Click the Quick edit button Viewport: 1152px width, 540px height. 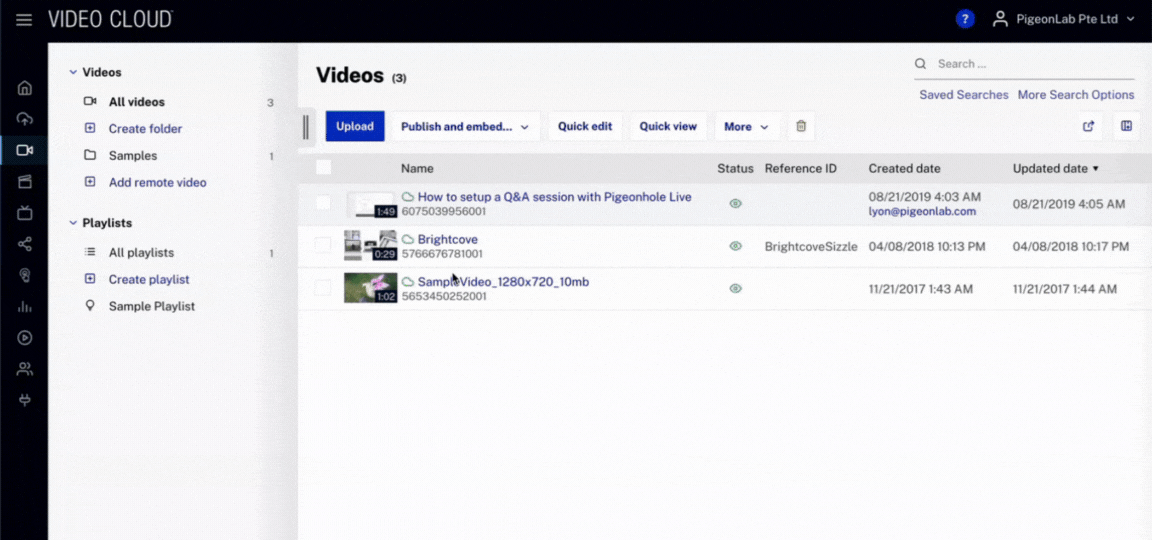(585, 126)
